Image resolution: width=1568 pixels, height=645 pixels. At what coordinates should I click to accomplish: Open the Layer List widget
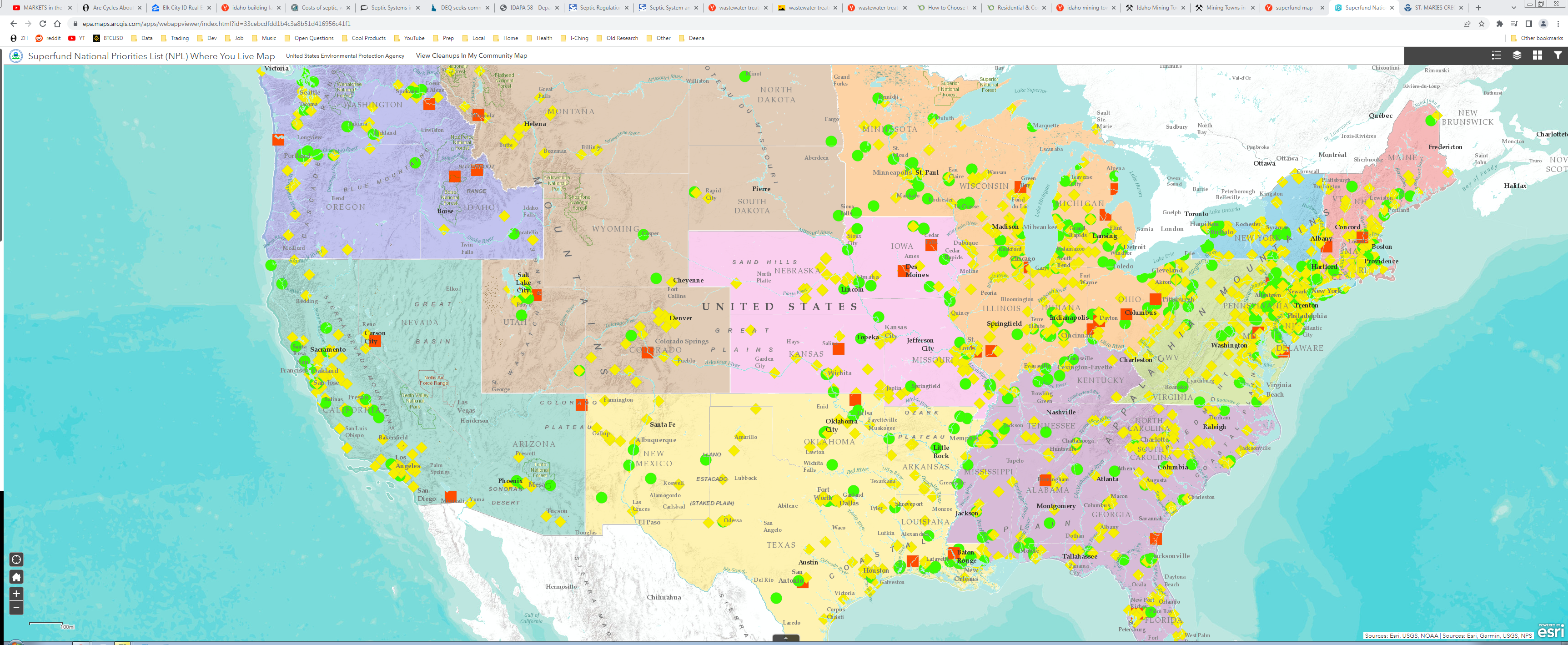pos(1517,55)
